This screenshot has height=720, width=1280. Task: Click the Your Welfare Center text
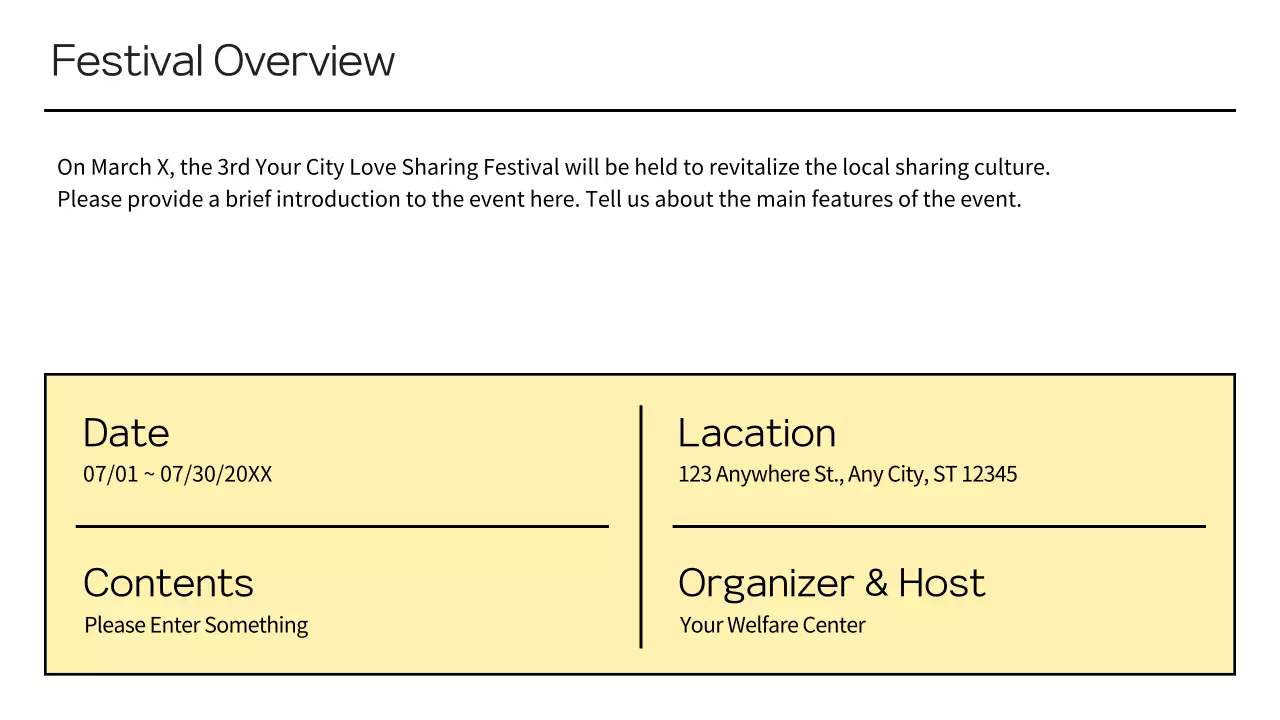[x=772, y=624]
